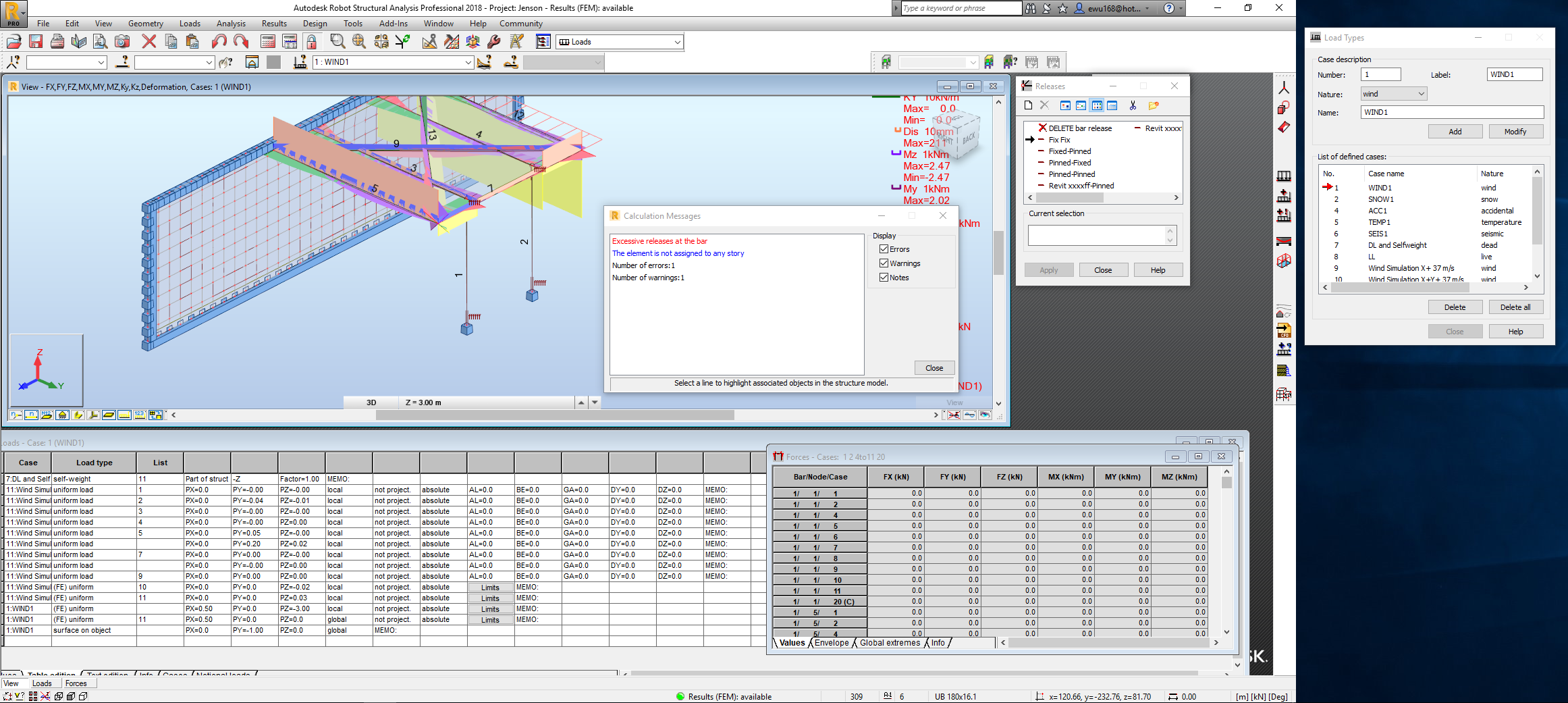
Task: Click the open folder icon in Releases dialog
Action: [1154, 105]
